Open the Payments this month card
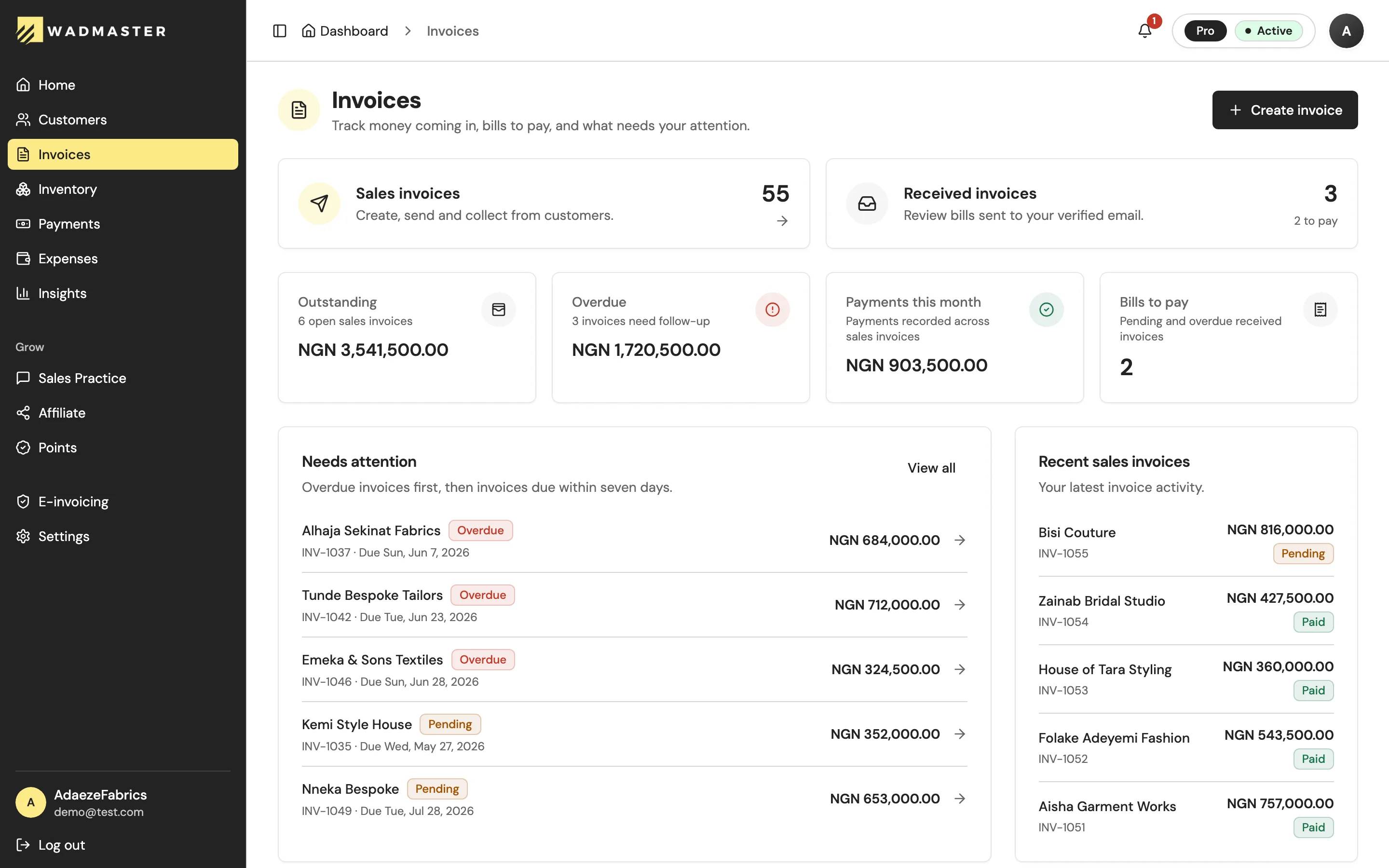The image size is (1389, 868). click(954, 338)
